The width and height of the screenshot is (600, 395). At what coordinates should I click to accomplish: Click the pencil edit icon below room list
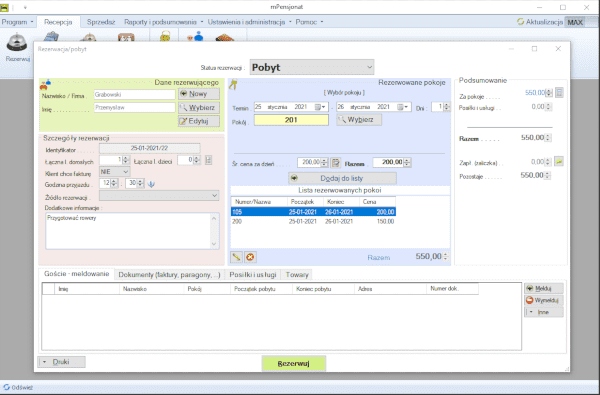click(236, 257)
